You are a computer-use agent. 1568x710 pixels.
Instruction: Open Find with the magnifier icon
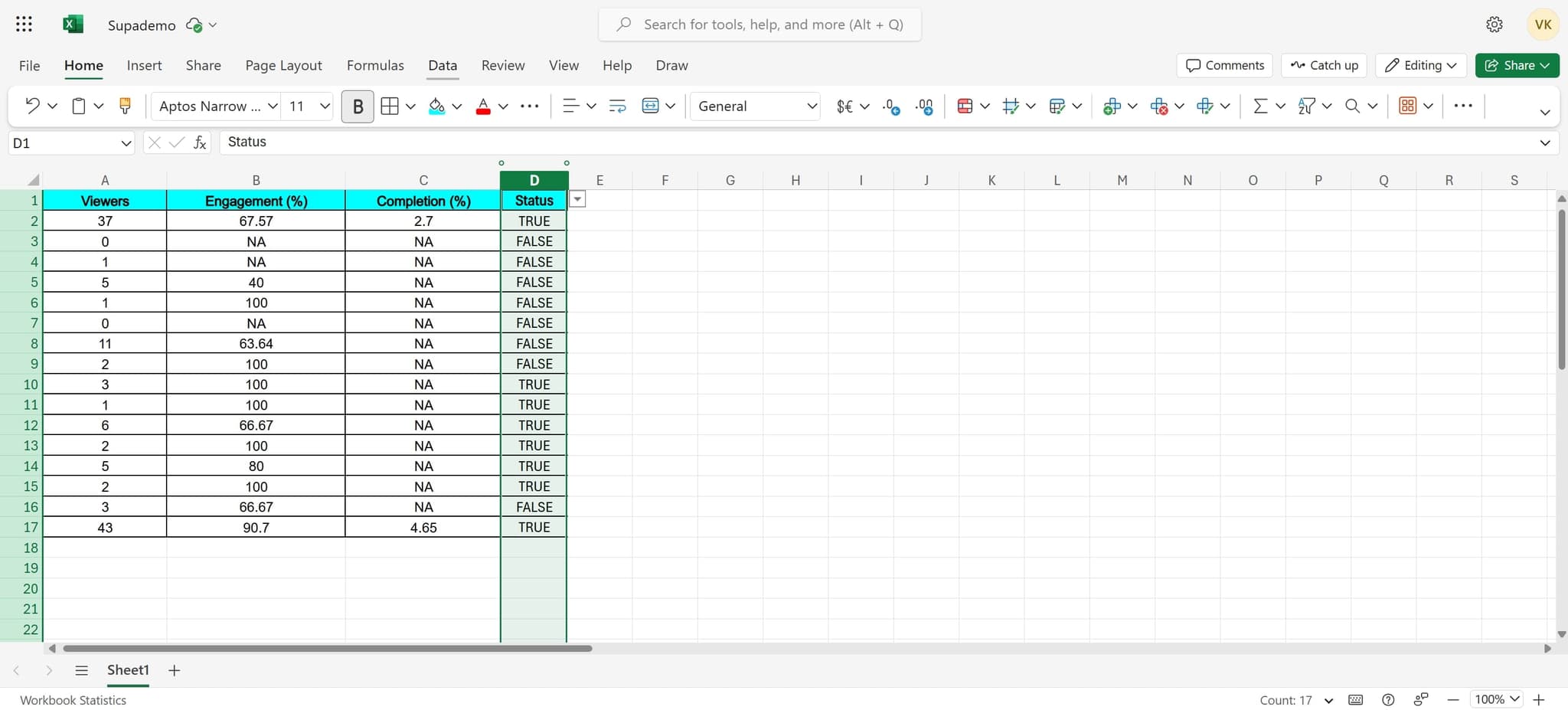click(x=1354, y=106)
